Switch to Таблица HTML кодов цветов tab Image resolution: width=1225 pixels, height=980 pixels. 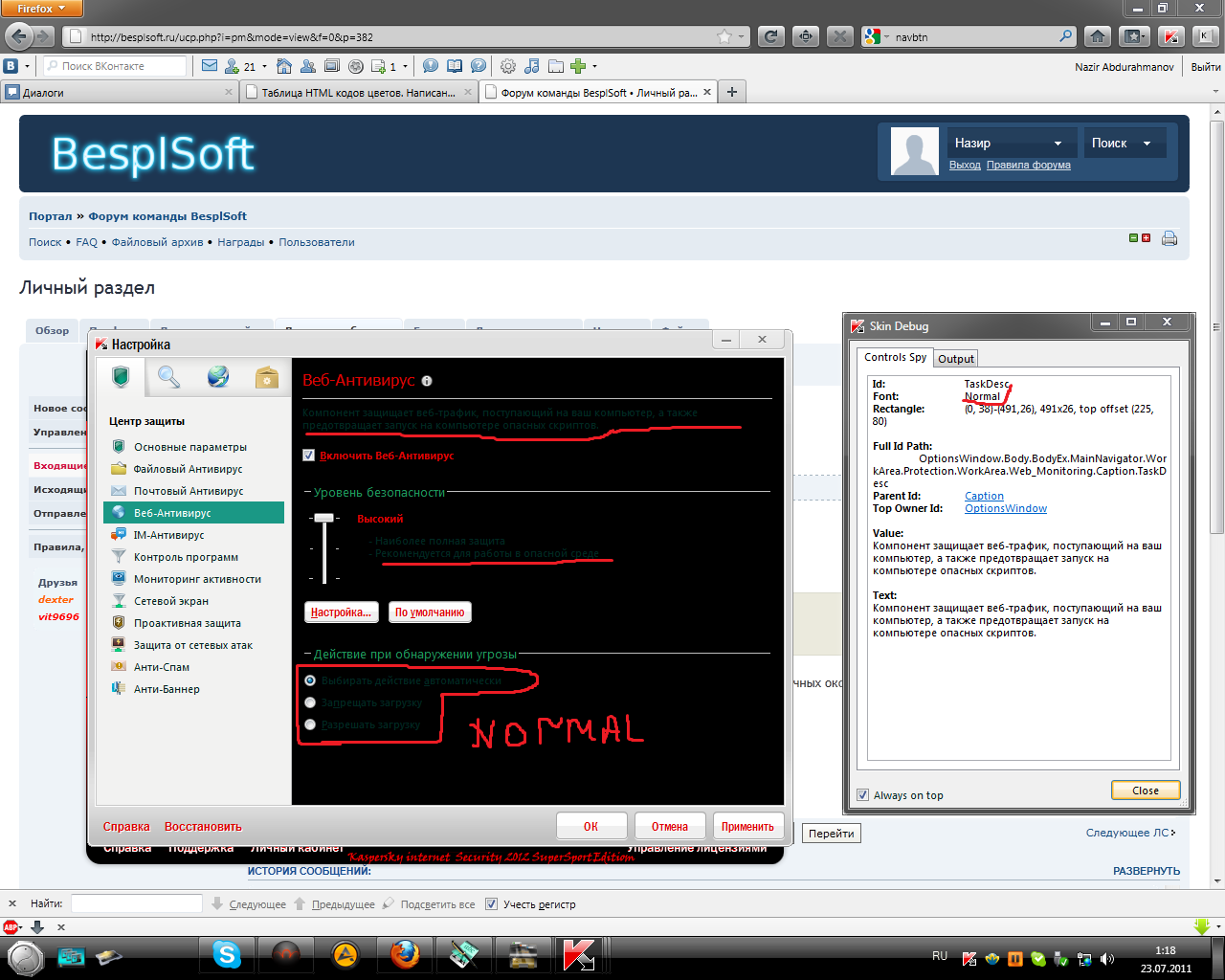point(358,93)
